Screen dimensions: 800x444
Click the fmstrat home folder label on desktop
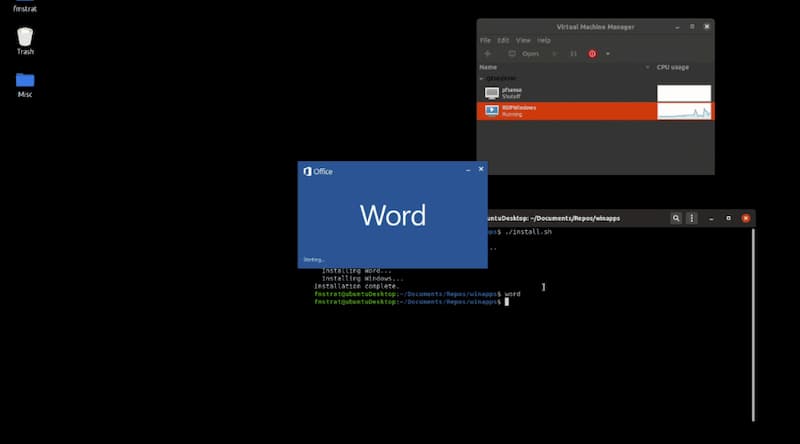point(25,9)
